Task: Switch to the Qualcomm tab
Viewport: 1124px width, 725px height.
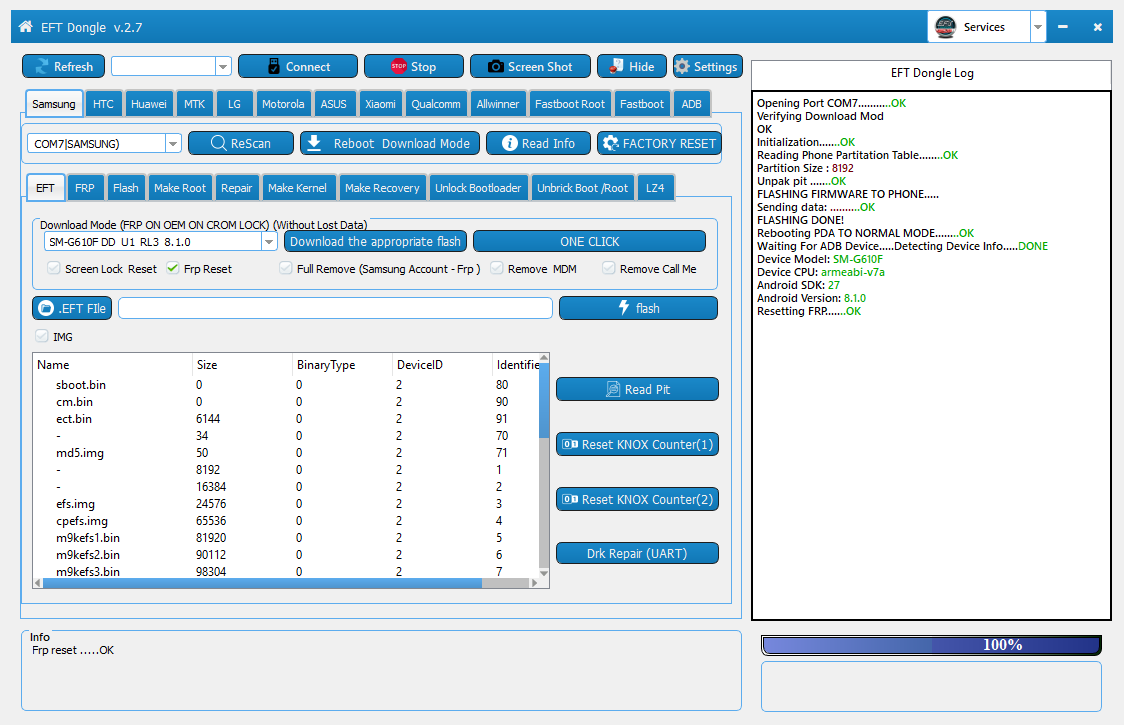Action: click(x=435, y=104)
